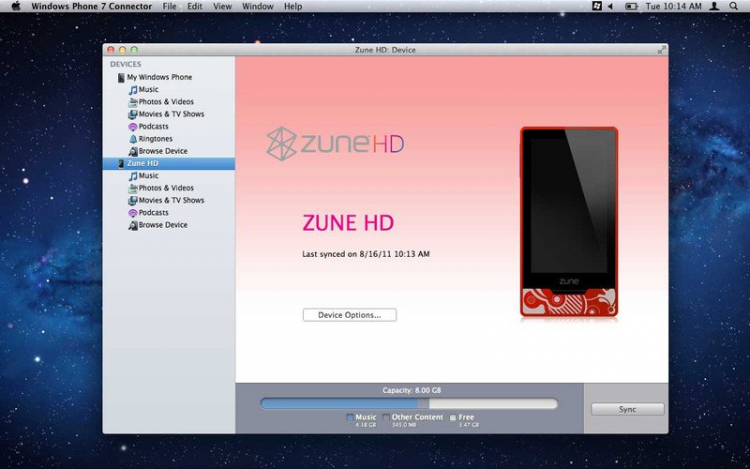
Task: Click the Podcasts icon under My Windows Phone
Action: (133, 127)
